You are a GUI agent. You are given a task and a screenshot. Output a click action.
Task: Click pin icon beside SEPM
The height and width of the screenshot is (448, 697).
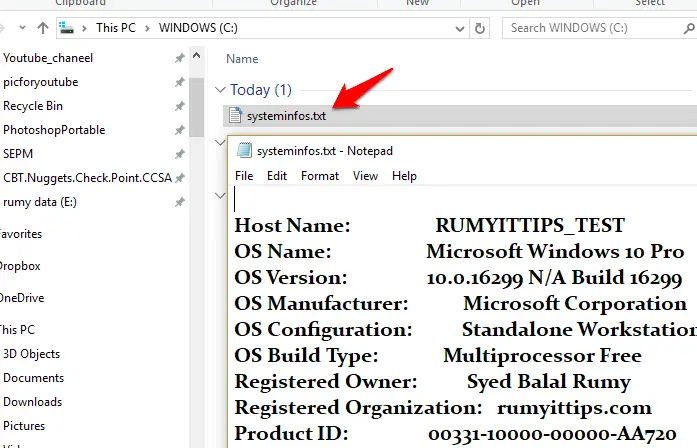[179, 154]
